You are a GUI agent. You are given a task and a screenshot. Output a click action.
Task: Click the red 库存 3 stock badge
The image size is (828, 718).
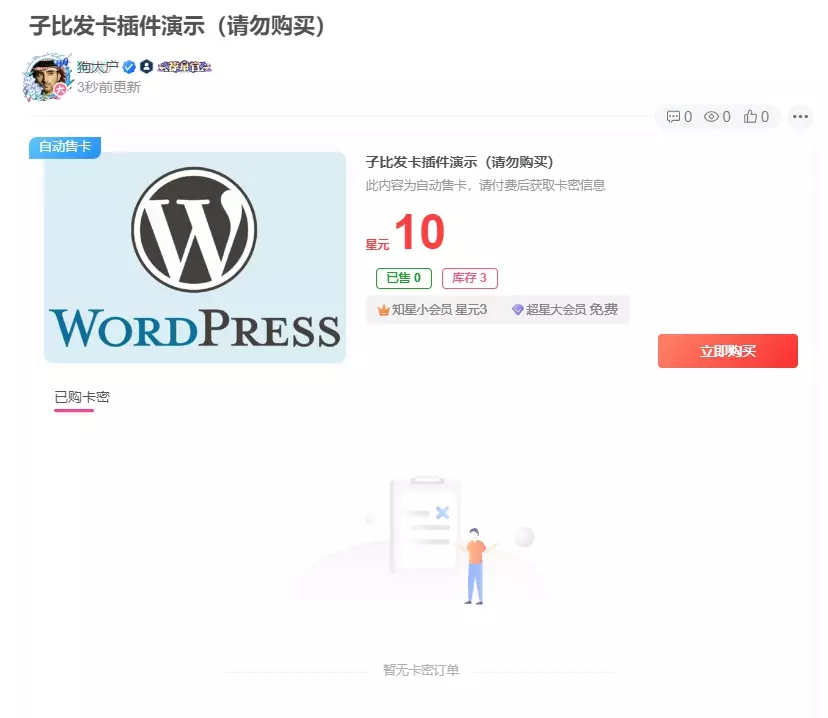470,278
